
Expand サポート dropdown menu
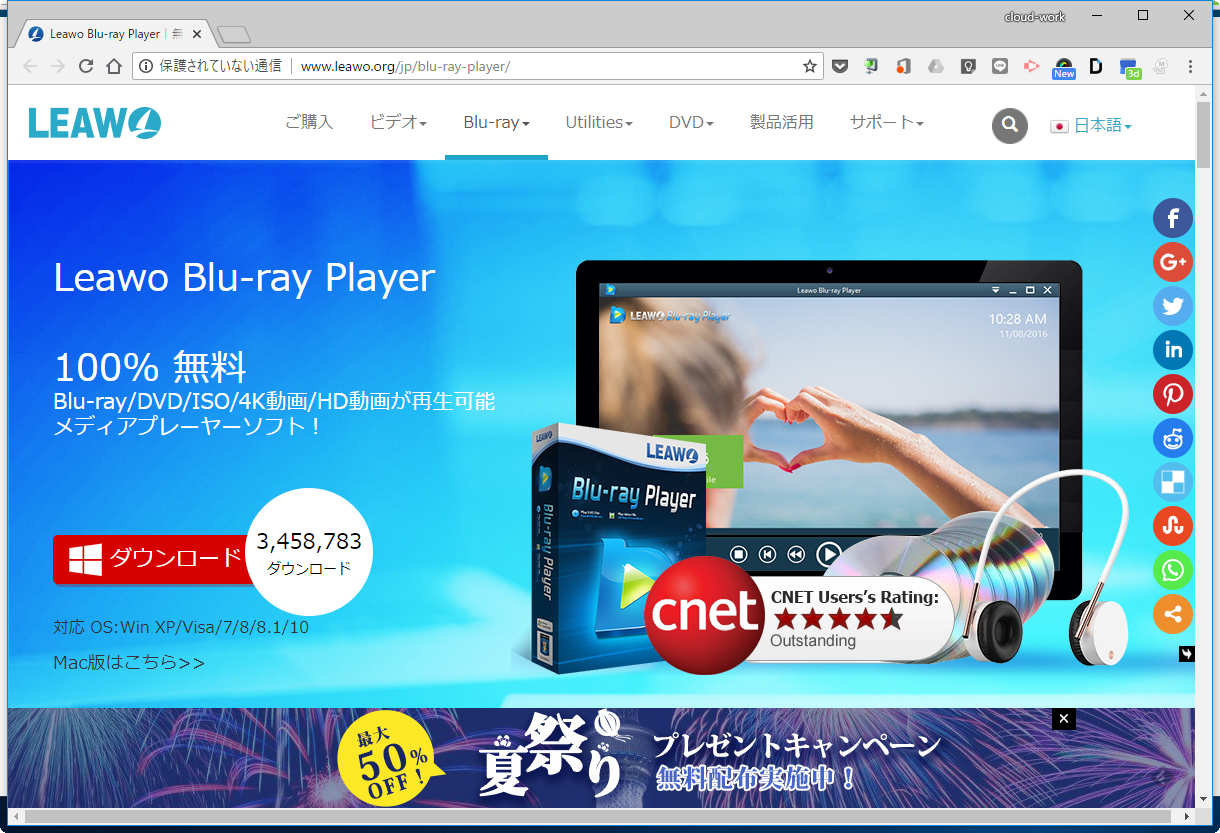[886, 123]
